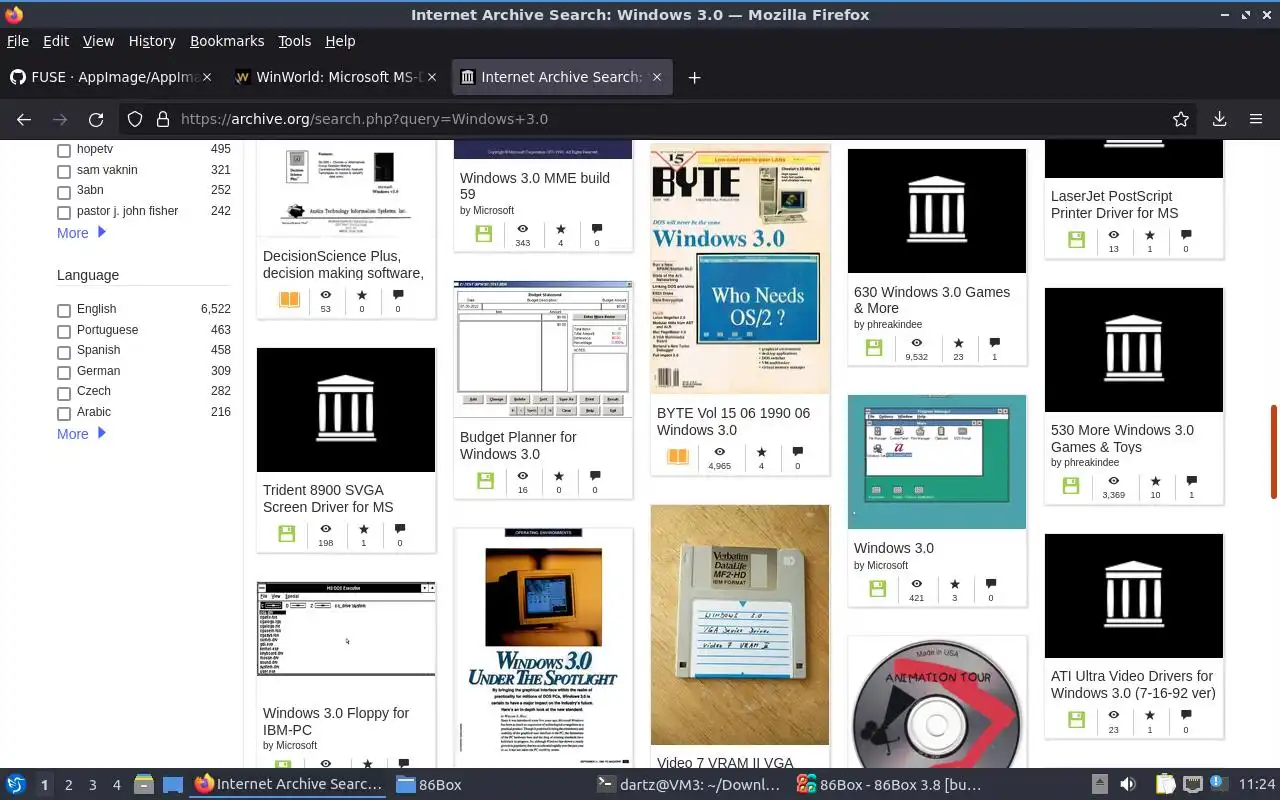Image resolution: width=1280 pixels, height=800 pixels.
Task: Click the volume speaker icon in the system tray
Action: pyautogui.click(x=1128, y=784)
